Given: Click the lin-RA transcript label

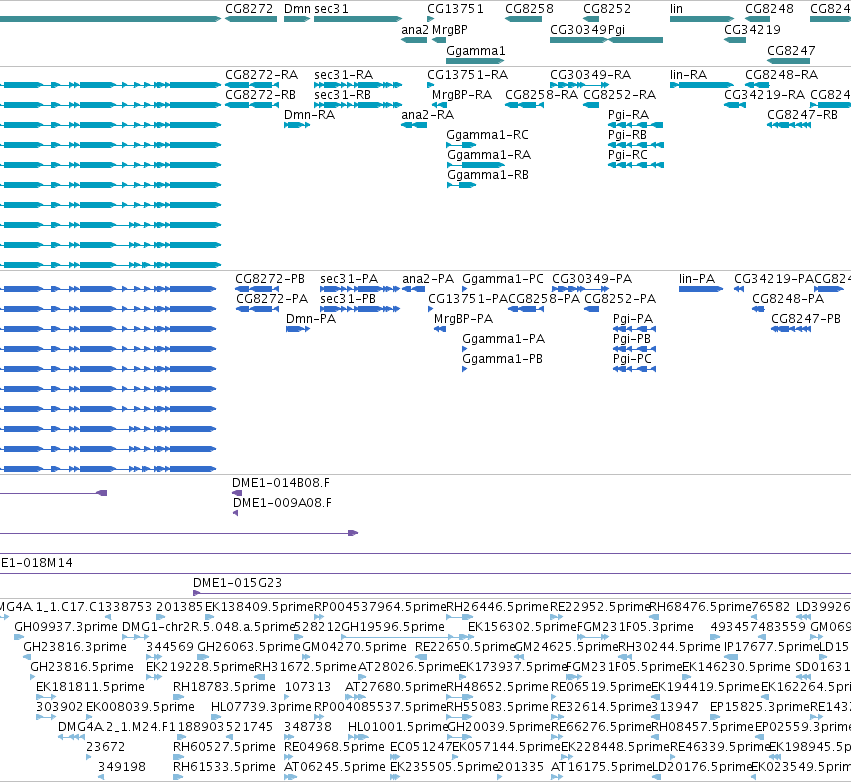Looking at the screenshot, I should (689, 75).
